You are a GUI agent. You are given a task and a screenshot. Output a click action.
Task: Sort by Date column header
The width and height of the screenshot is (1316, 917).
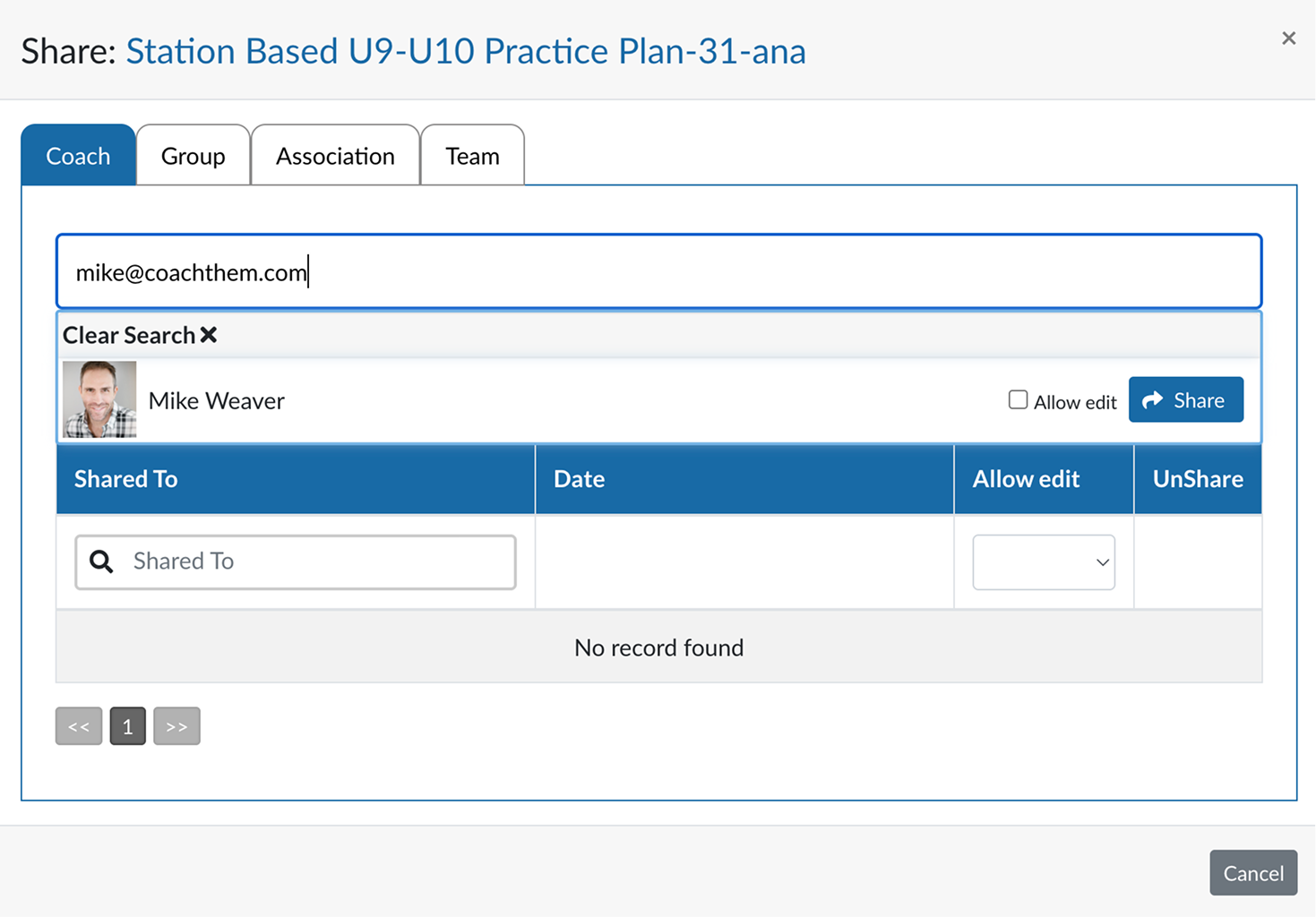click(x=579, y=479)
